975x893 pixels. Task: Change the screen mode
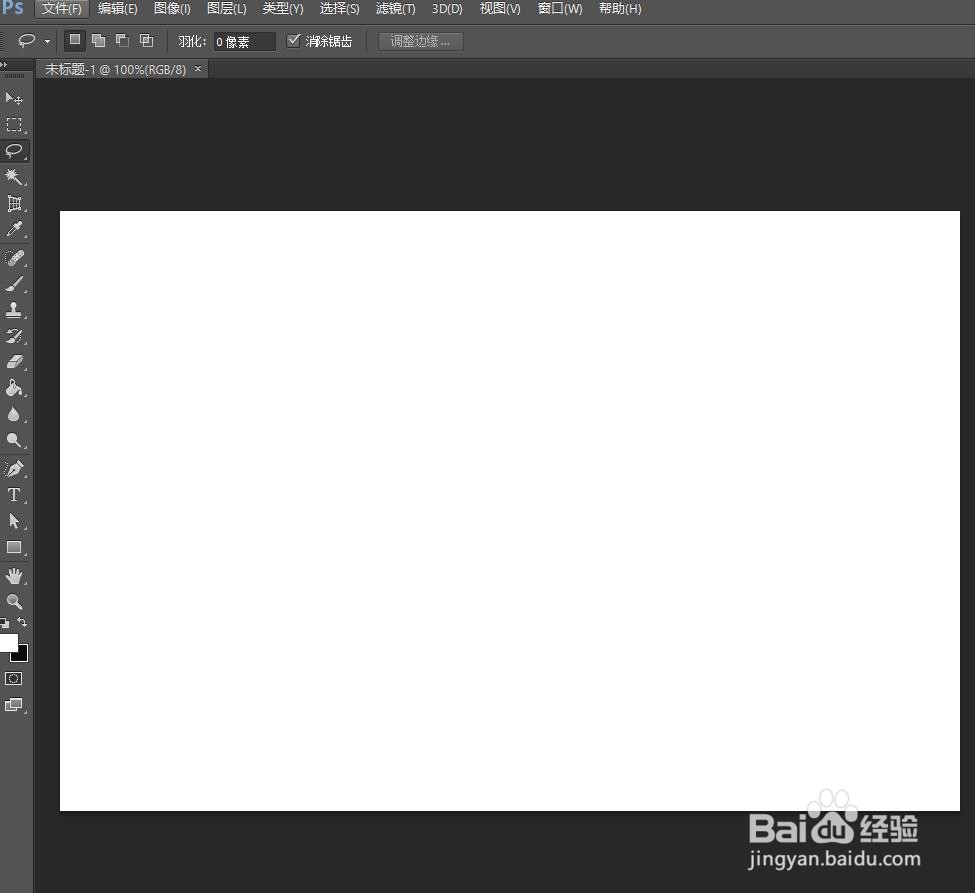tap(14, 705)
